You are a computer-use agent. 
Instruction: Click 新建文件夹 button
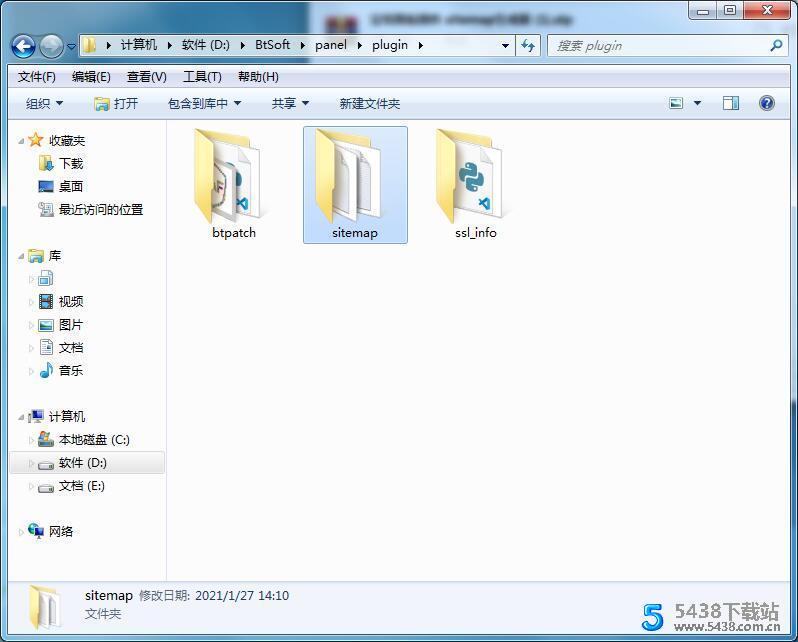click(x=369, y=104)
